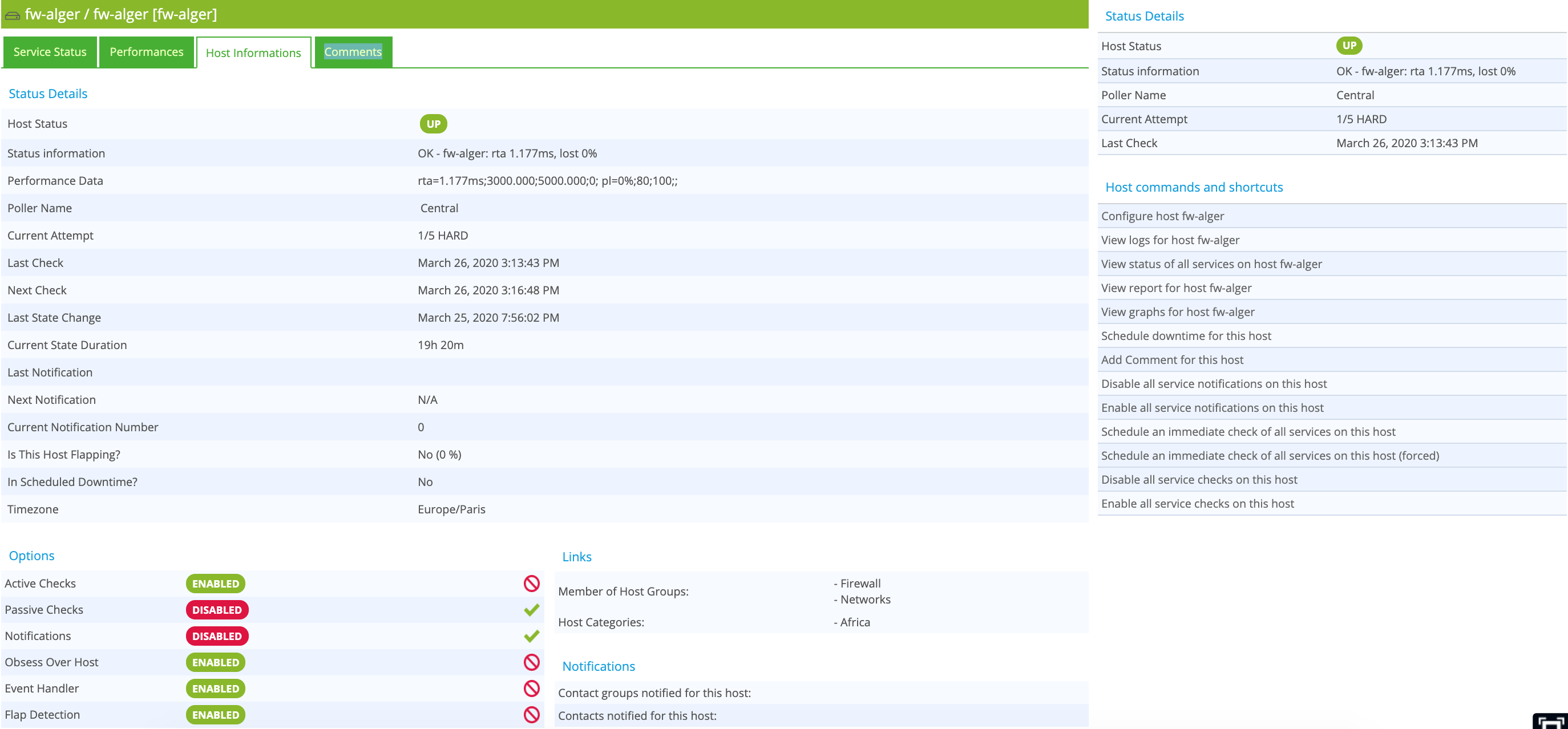Click the DISABLED badge for Passive Checks
This screenshot has width=1568, height=729.
(217, 610)
